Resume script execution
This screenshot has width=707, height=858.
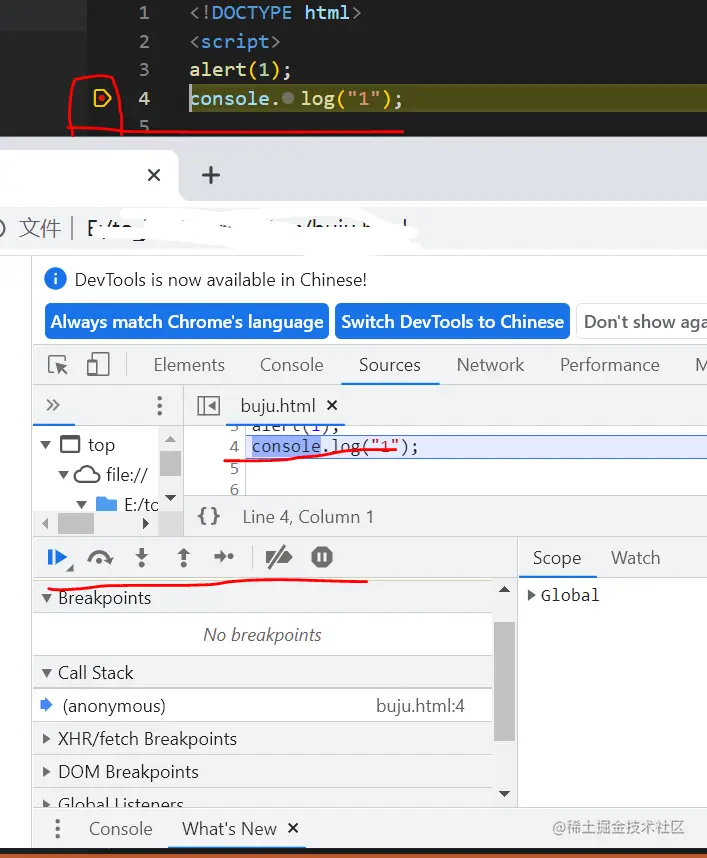tap(57, 558)
